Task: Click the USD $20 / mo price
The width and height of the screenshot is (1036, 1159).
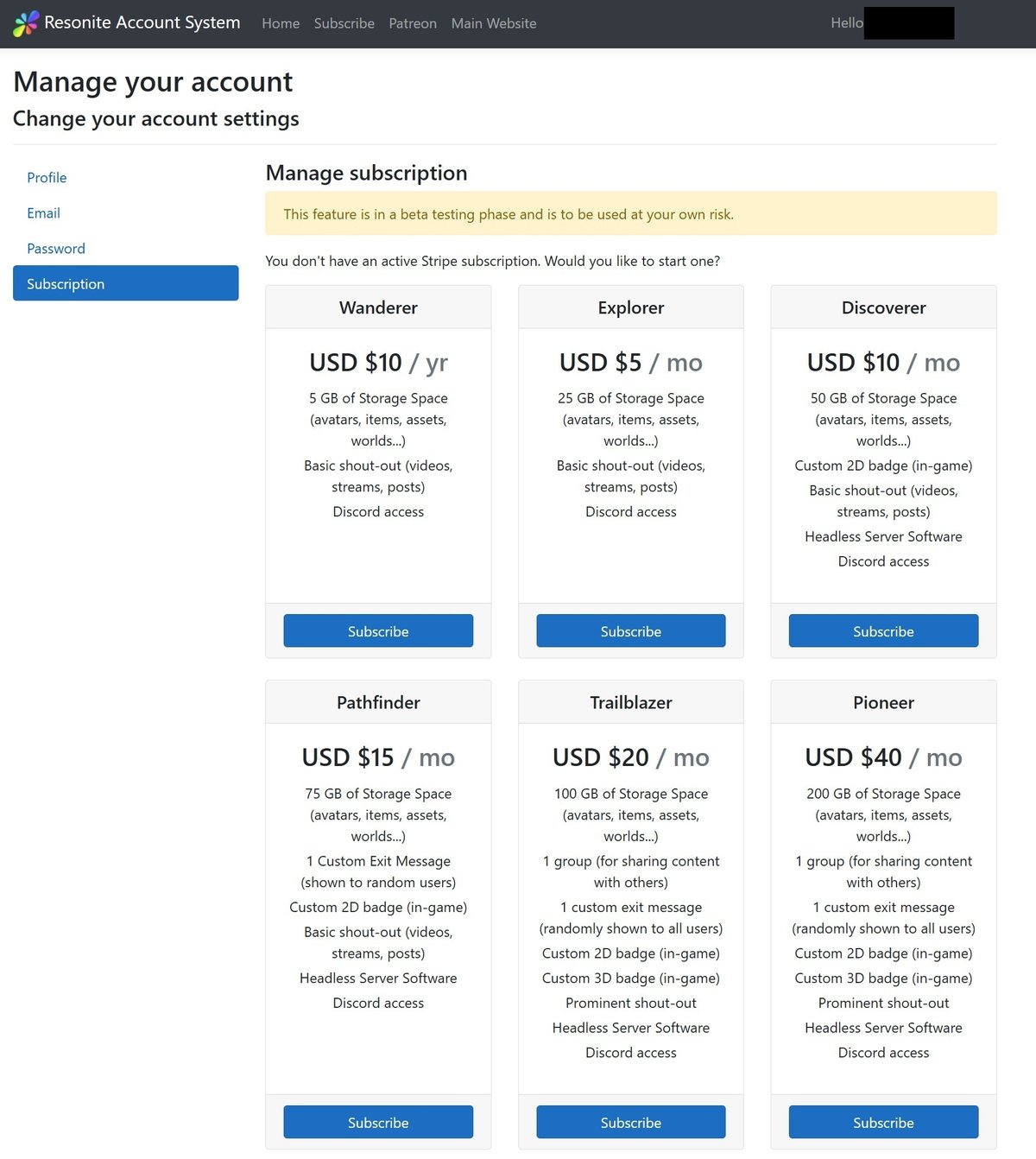Action: pyautogui.click(x=631, y=757)
